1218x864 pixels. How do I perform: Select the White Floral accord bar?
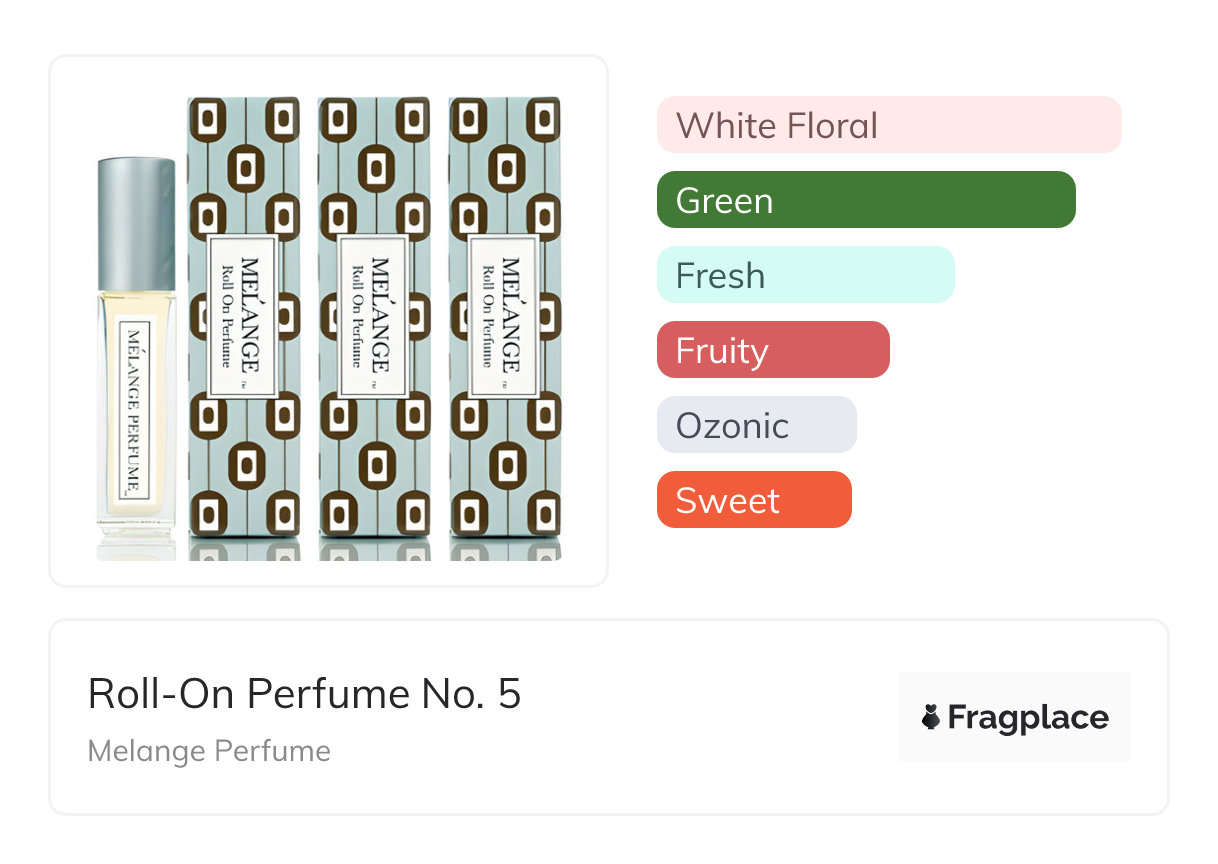point(888,125)
